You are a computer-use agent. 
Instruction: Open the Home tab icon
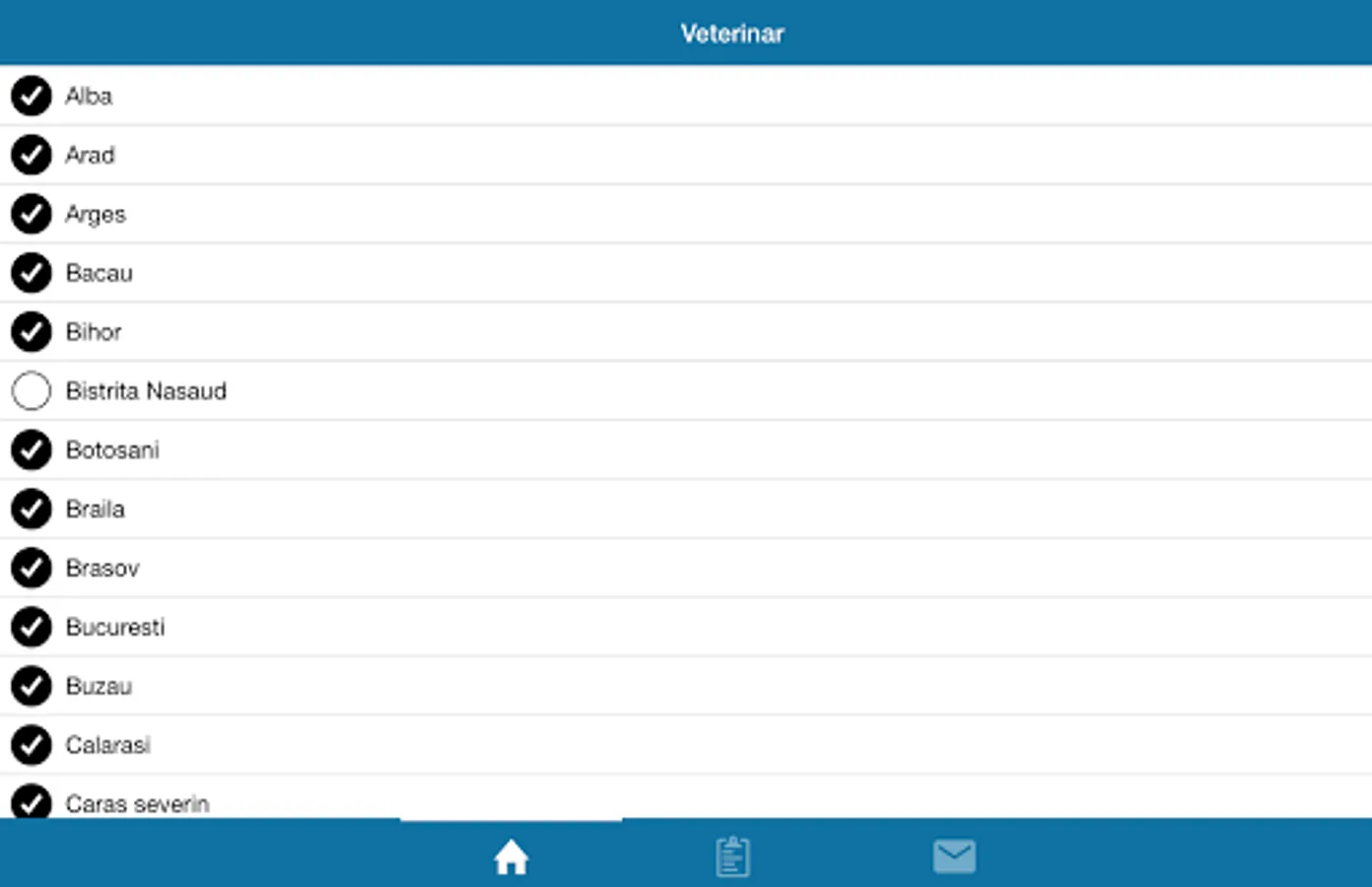511,856
